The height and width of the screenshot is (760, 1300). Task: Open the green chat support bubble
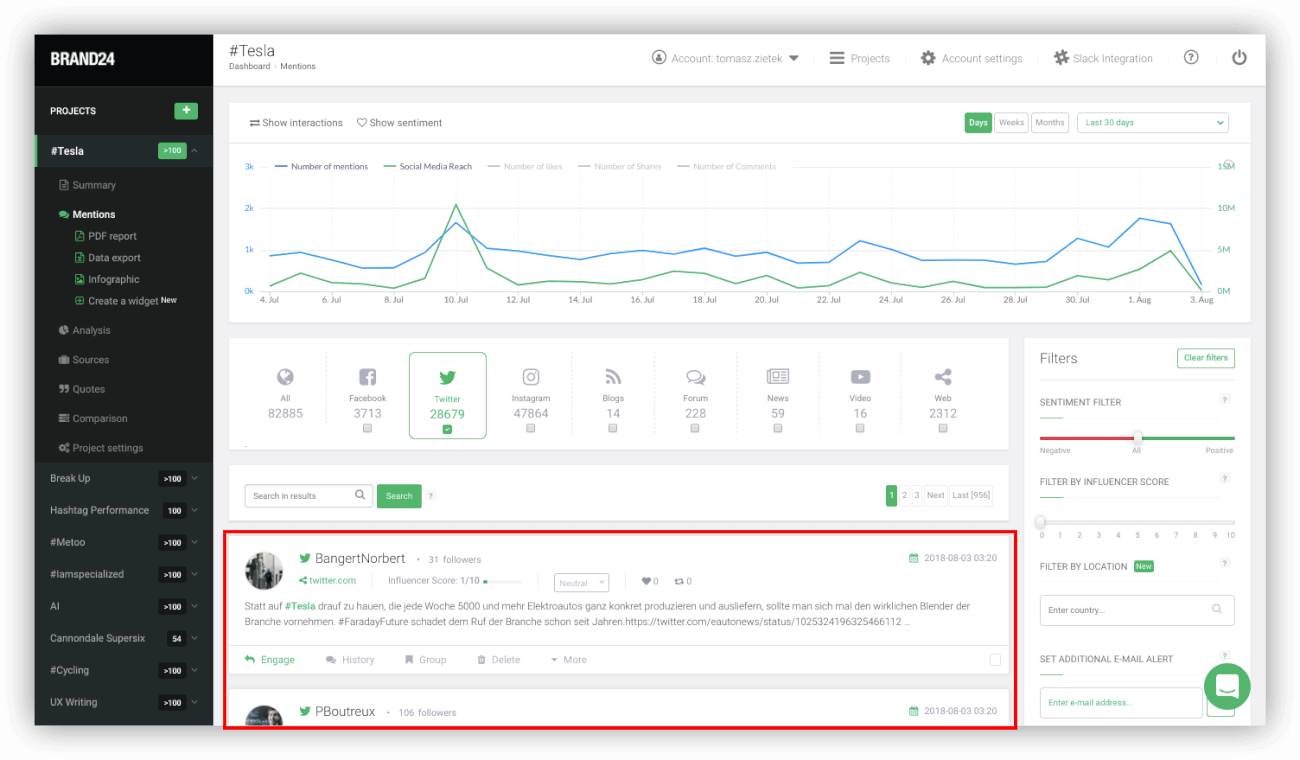(1227, 686)
